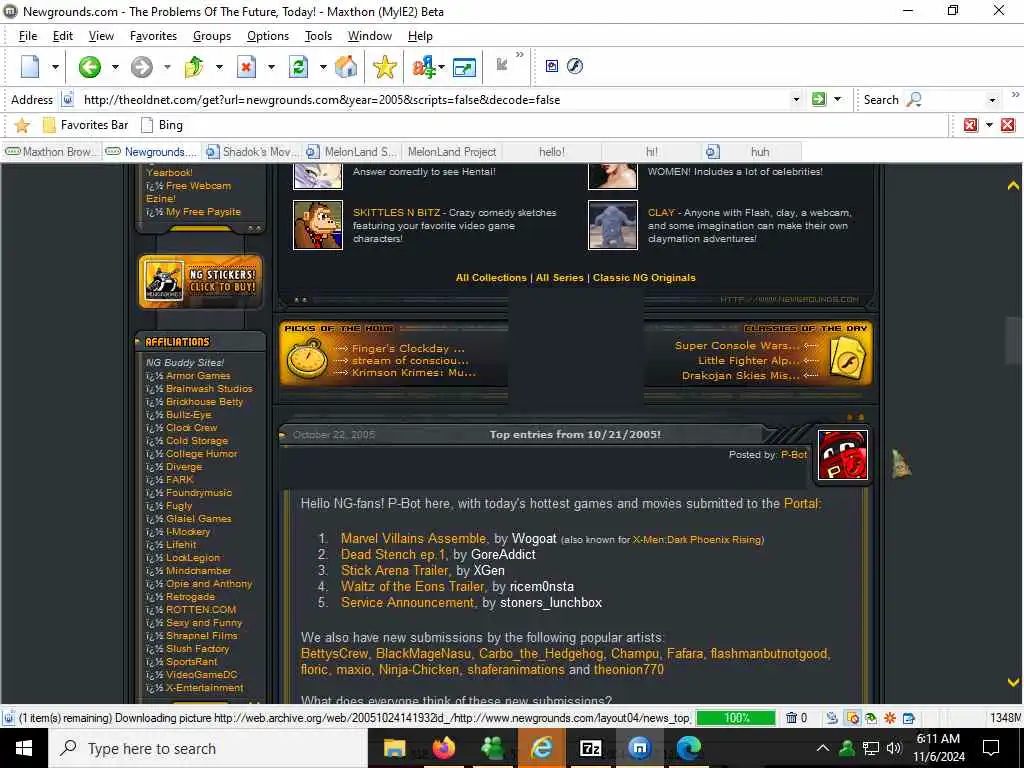1024x768 pixels.
Task: Click the orange asterisk status bar icon
Action: (x=889, y=718)
